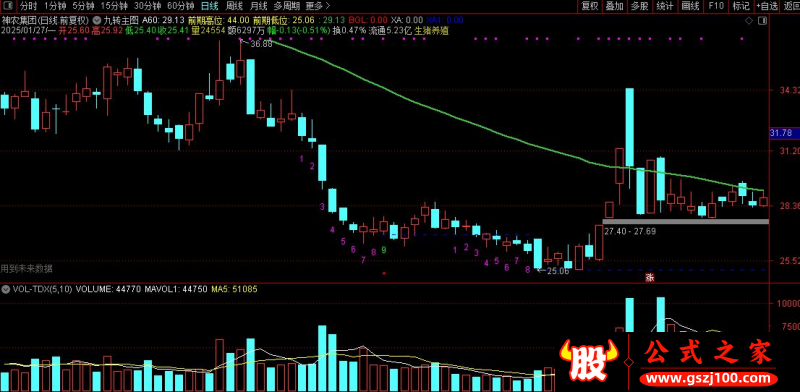
Task: Click the 生猪养殖 sector label
Action: pyautogui.click(x=431, y=30)
